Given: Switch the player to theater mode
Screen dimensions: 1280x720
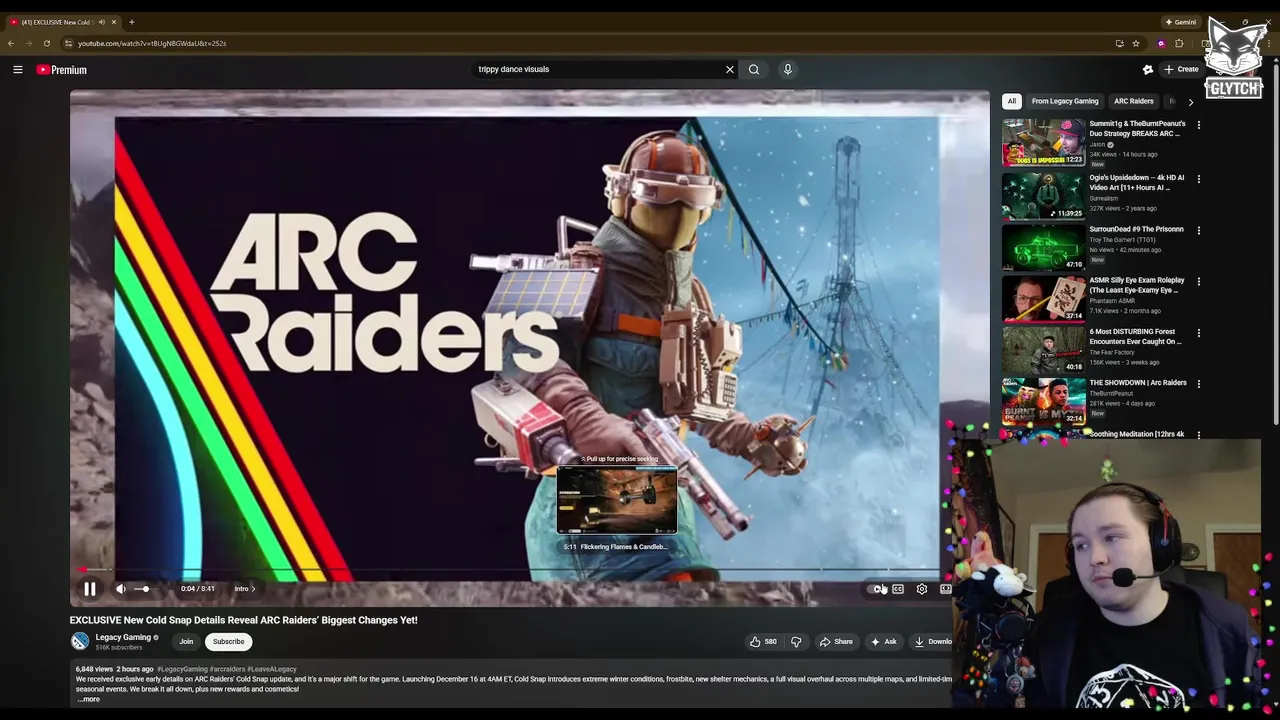Looking at the screenshot, I should pyautogui.click(x=945, y=589).
